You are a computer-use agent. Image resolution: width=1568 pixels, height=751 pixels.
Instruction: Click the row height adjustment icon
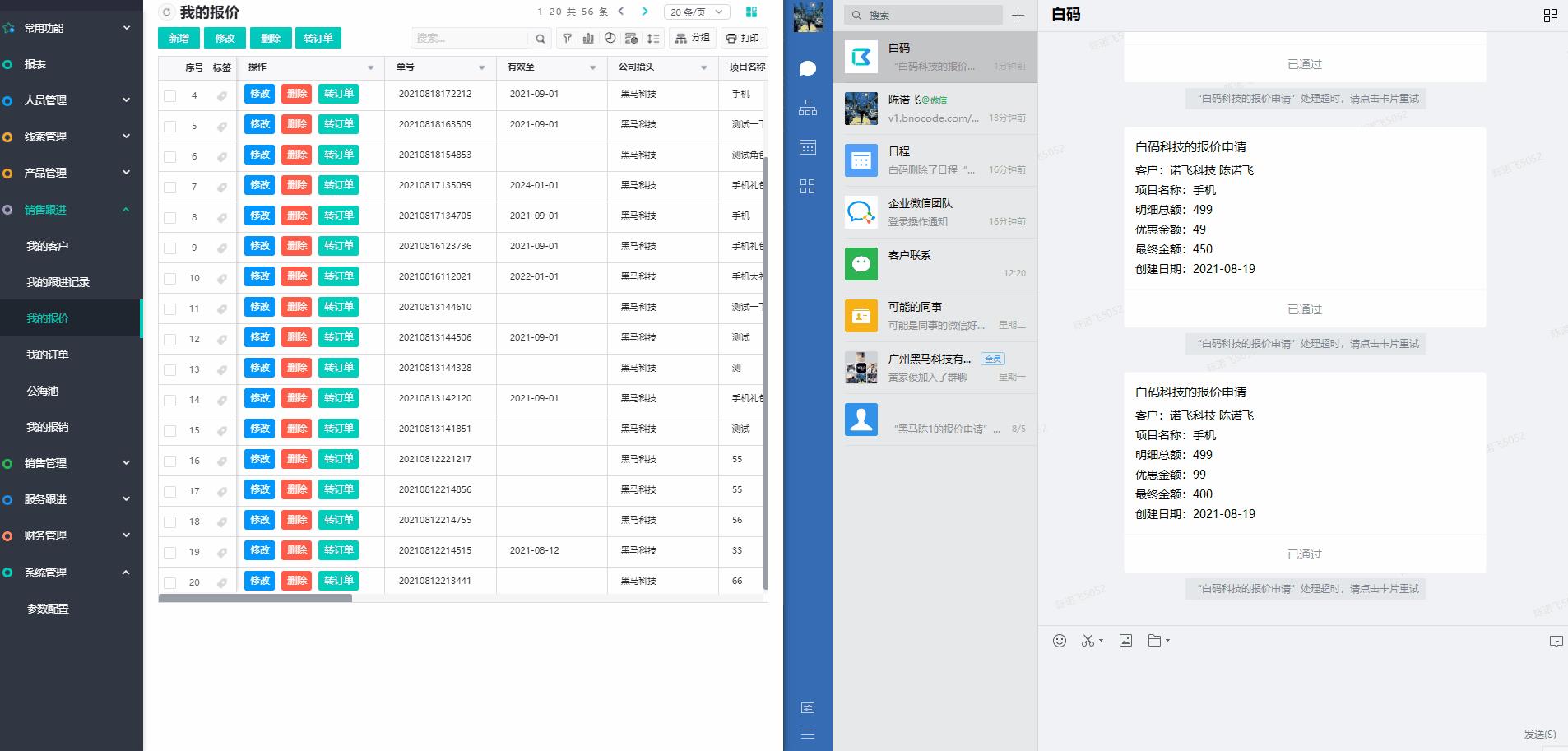tap(653, 38)
